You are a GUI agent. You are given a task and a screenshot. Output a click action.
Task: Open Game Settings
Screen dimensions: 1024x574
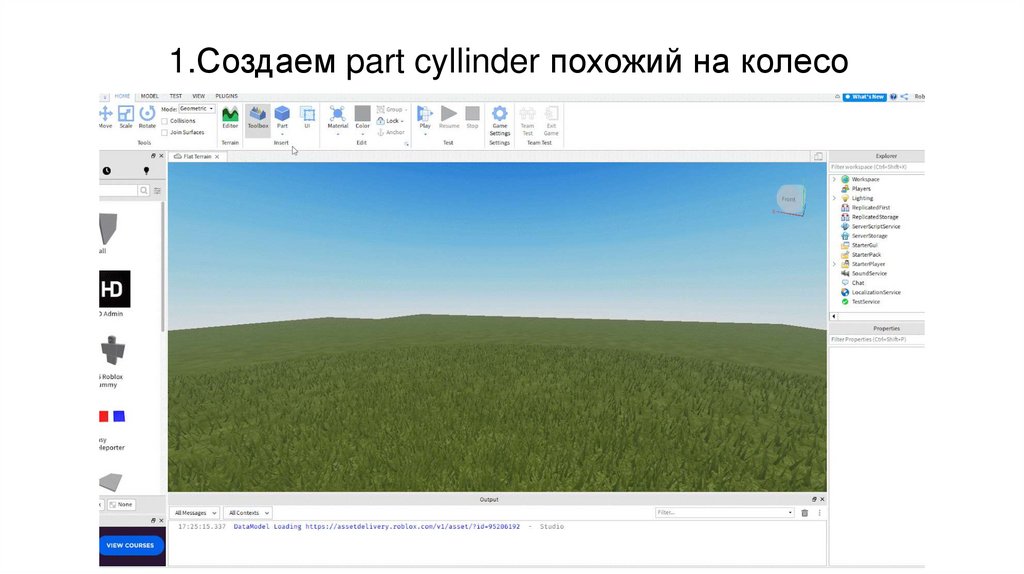(500, 120)
